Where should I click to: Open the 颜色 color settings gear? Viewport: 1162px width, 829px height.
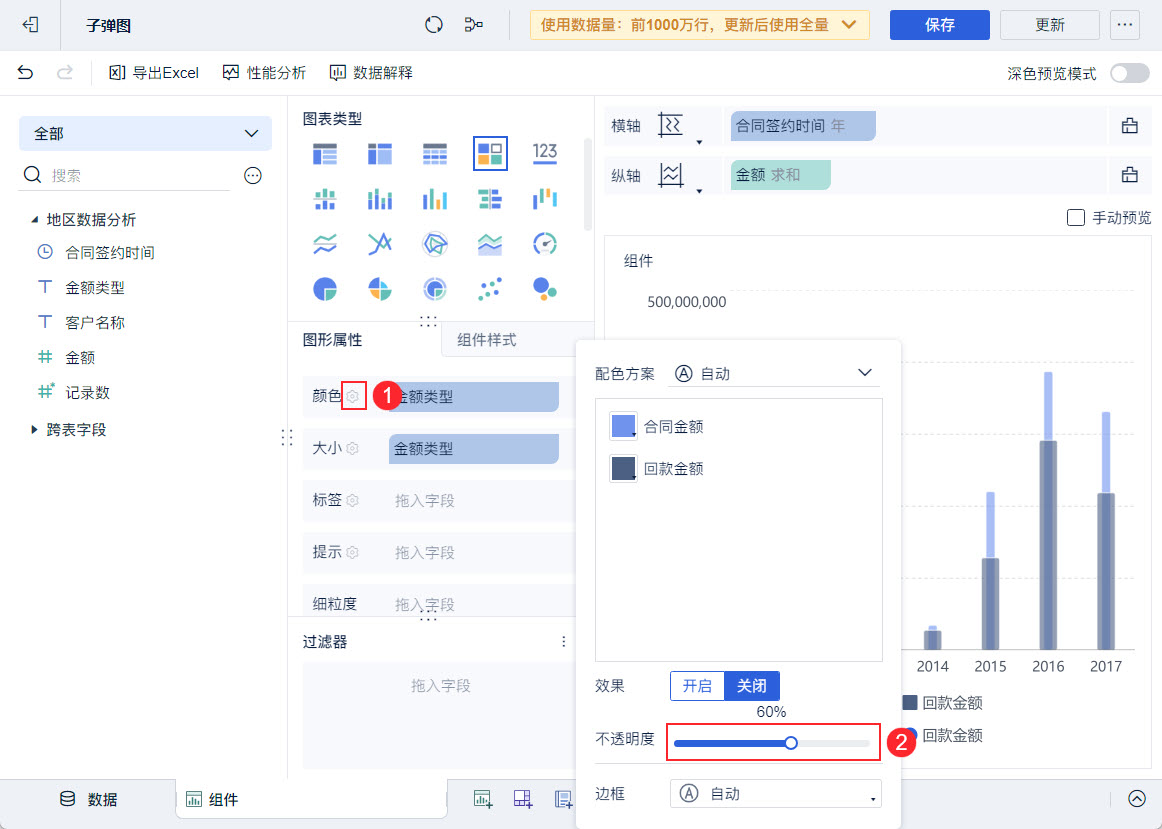pyautogui.click(x=353, y=396)
